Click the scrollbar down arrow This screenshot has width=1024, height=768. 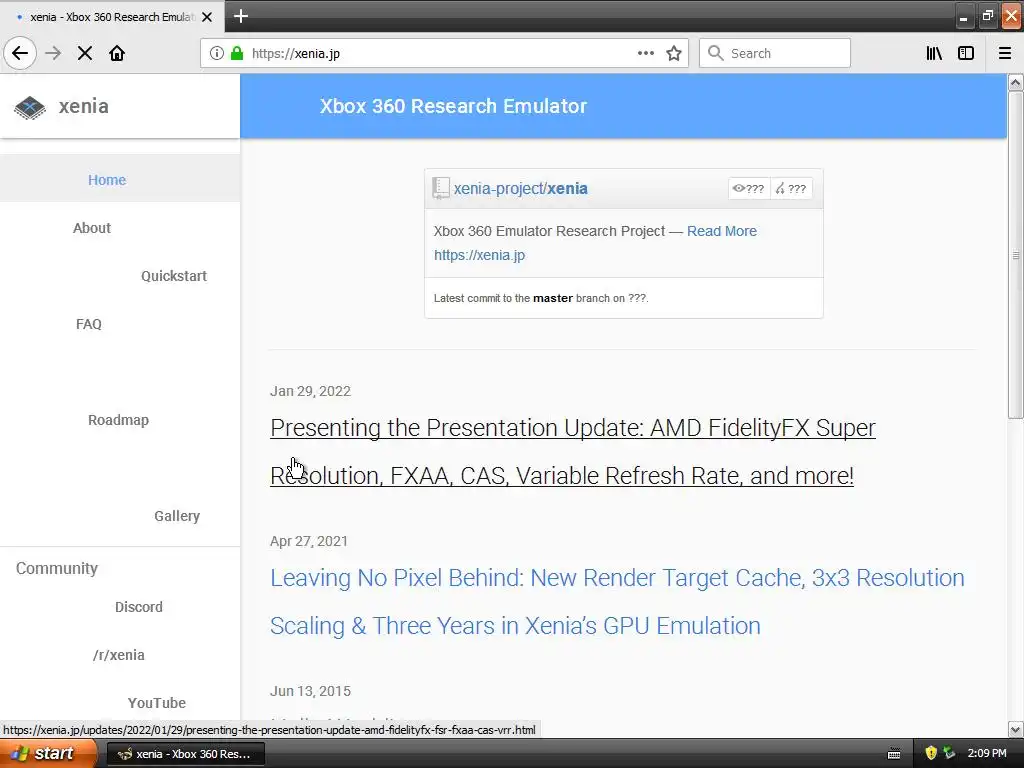click(1016, 729)
